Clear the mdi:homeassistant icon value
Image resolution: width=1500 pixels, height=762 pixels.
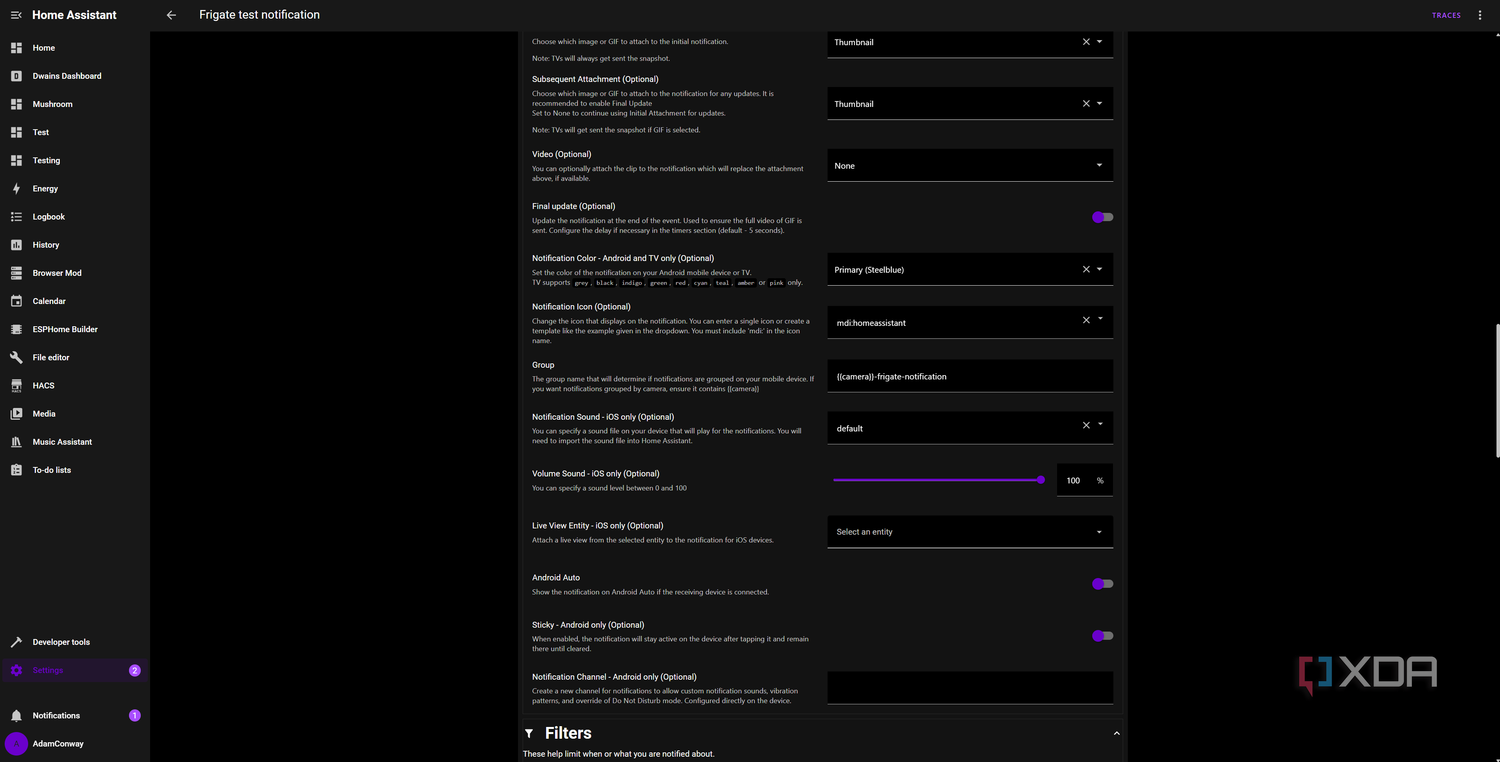click(x=1086, y=320)
